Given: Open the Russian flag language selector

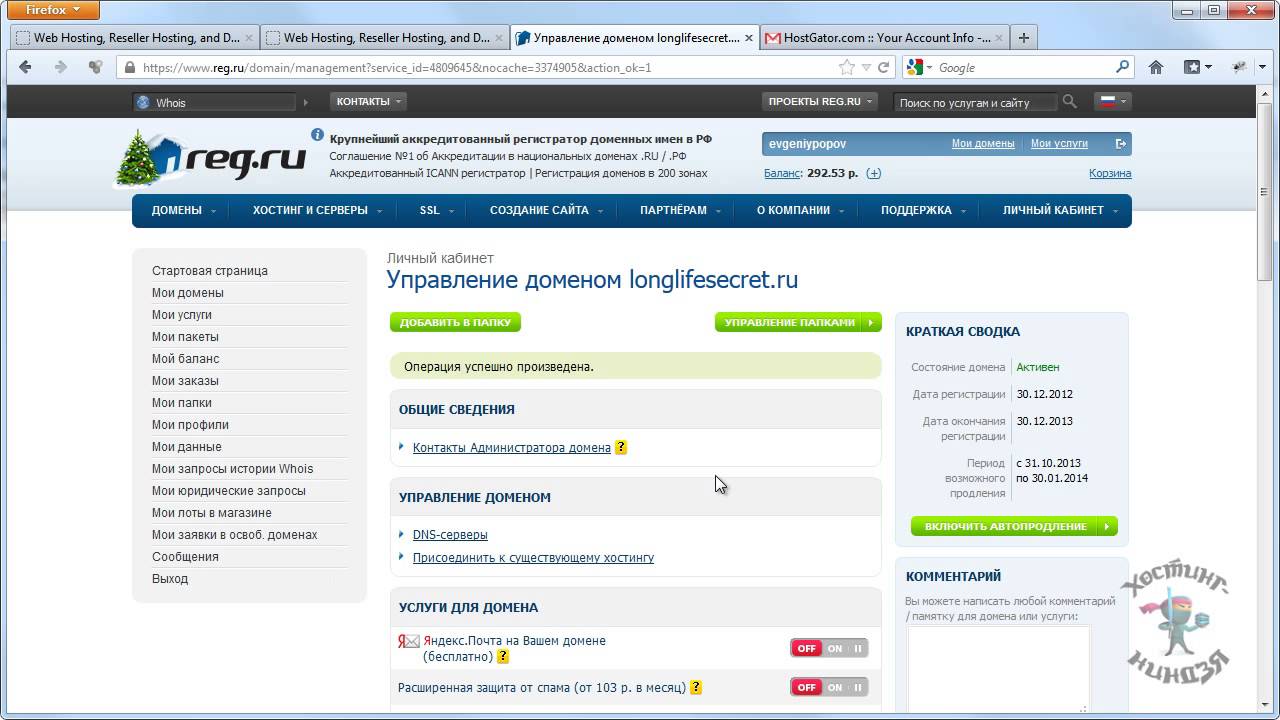Looking at the screenshot, I should click(x=1113, y=101).
